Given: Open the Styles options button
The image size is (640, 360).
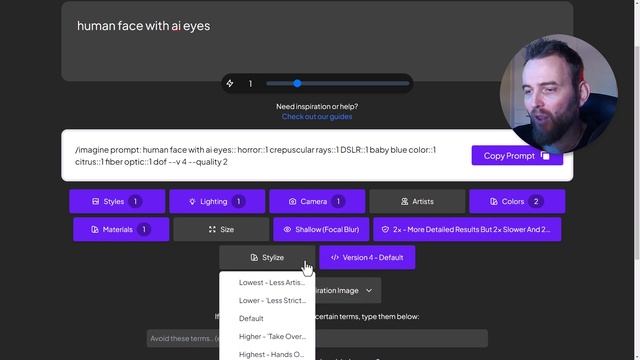Looking at the screenshot, I should pyautogui.click(x=117, y=201).
